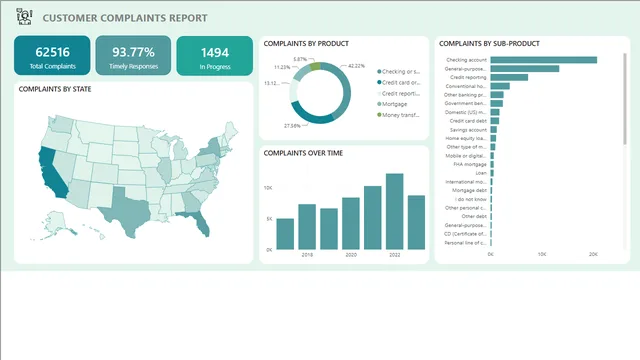Select the Conventional ho... bar
Image resolution: width=640 pixels, height=360 pixels.
[x=500, y=86]
